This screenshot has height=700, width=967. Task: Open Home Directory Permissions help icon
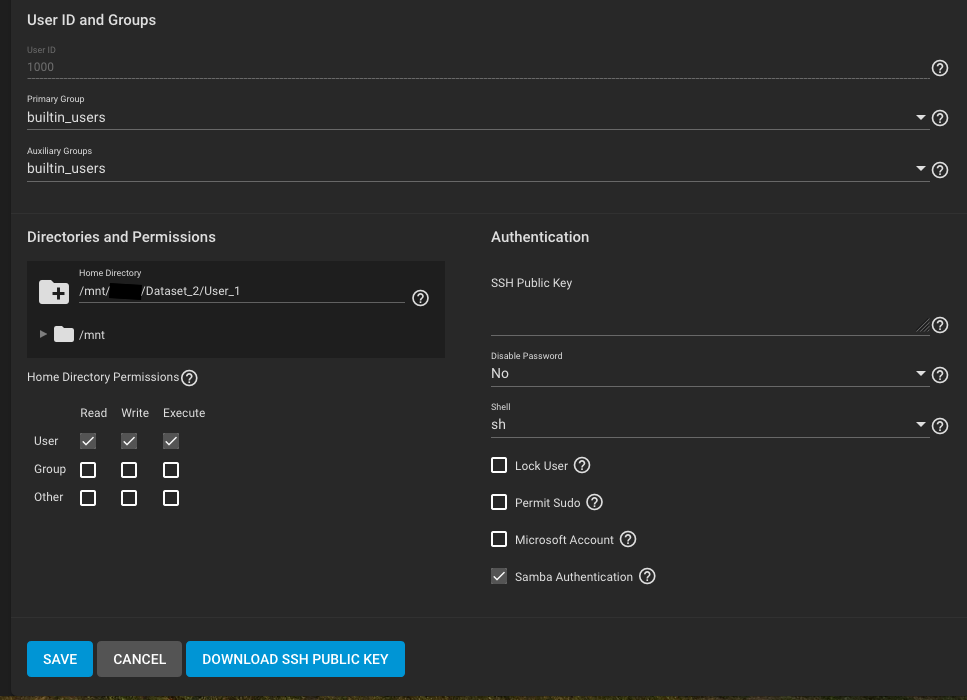point(189,378)
